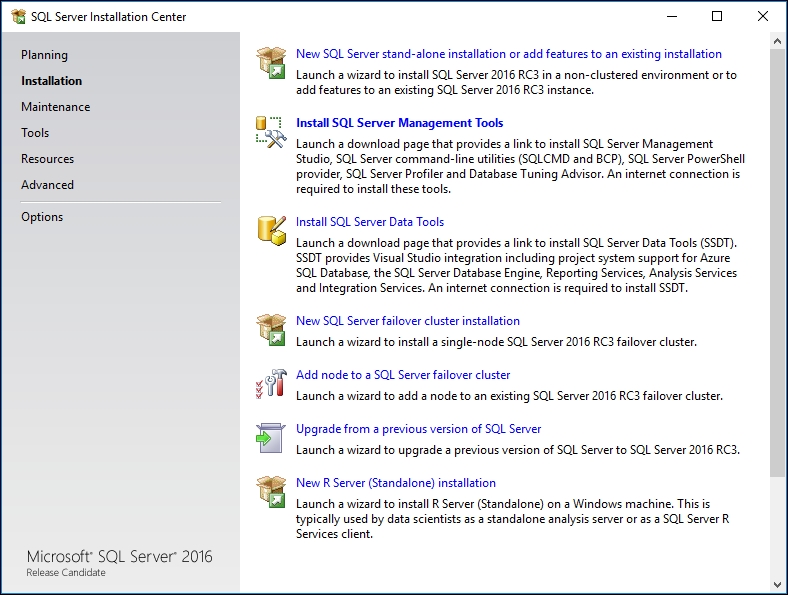Click the stand-alone installation box icon

(x=271, y=63)
